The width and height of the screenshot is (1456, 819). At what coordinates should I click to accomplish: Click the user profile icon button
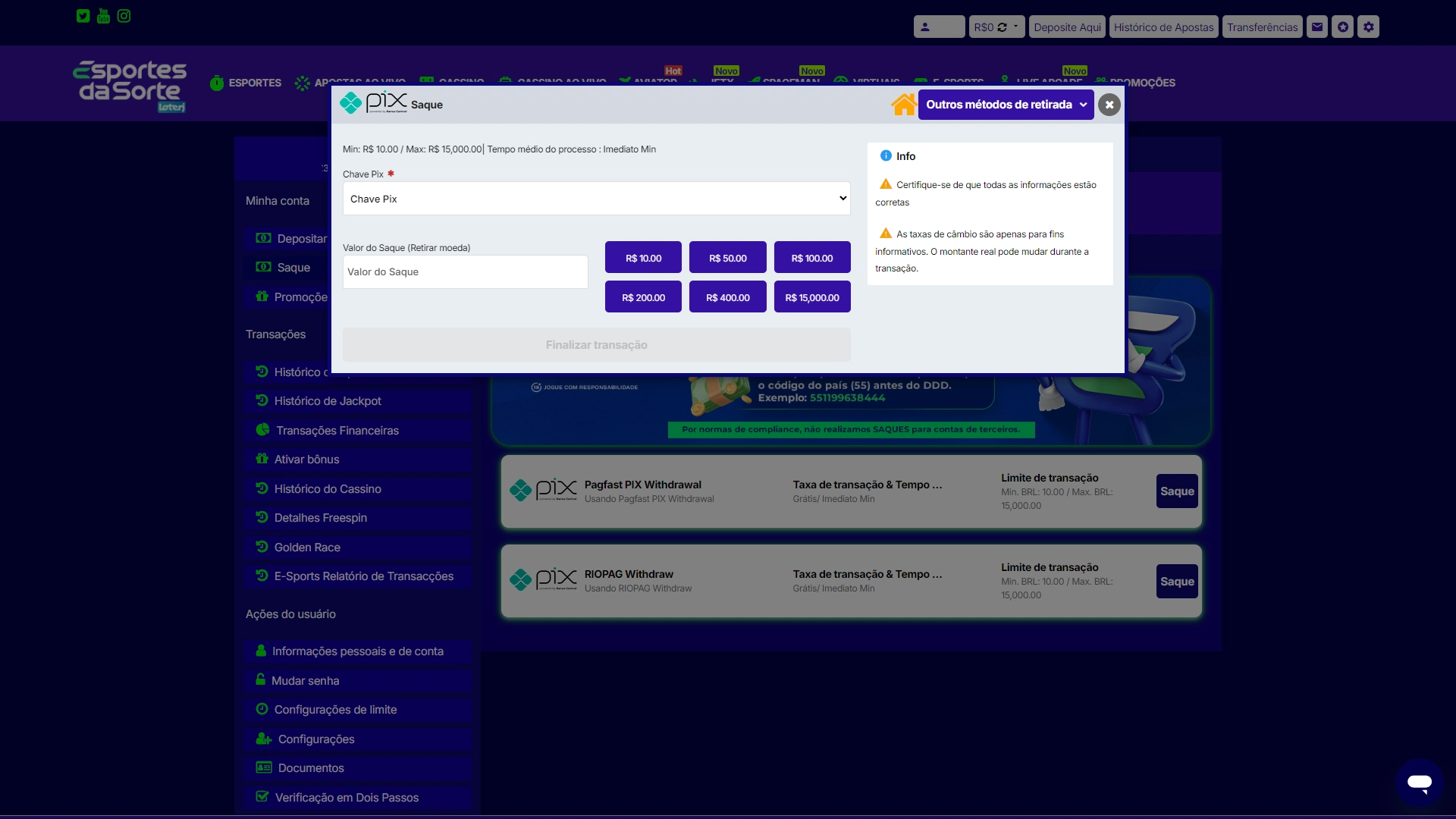click(x=939, y=27)
